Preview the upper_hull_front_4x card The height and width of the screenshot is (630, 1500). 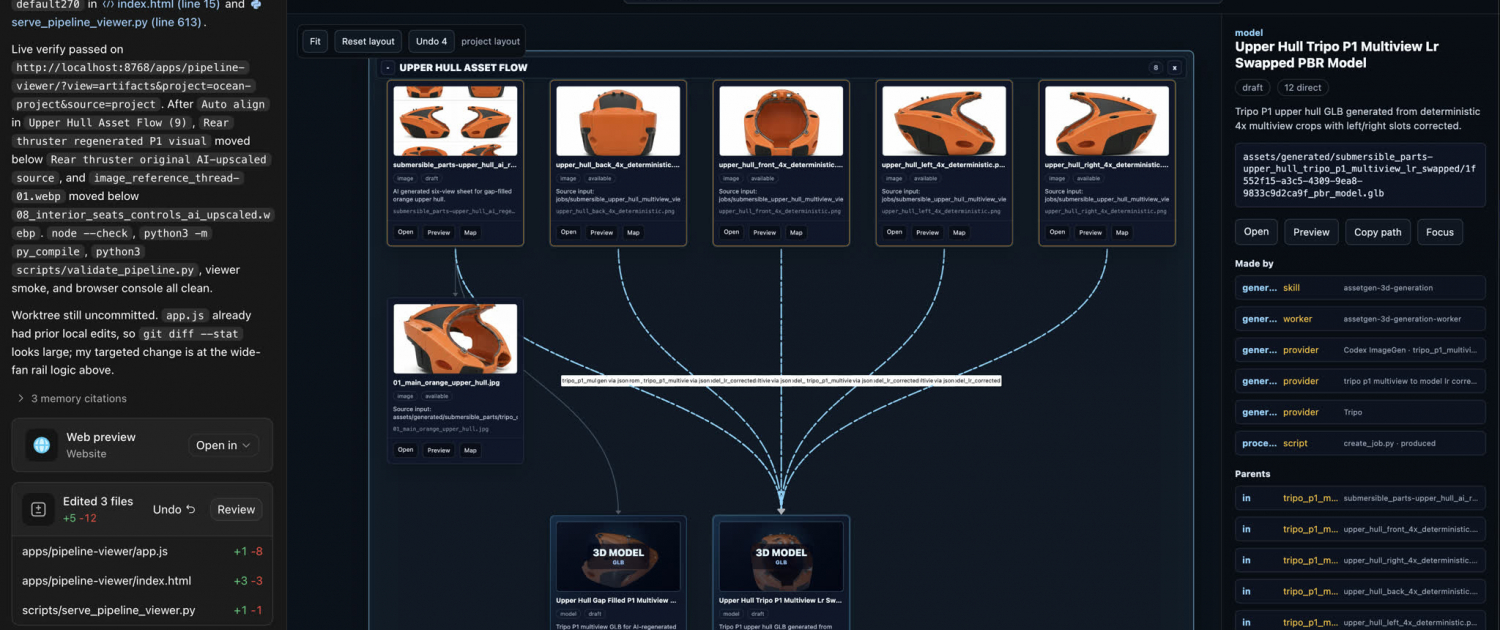pos(765,232)
